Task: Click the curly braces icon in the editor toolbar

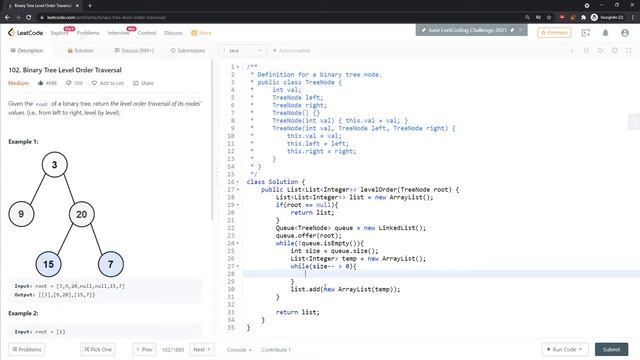Action: [x=586, y=50]
